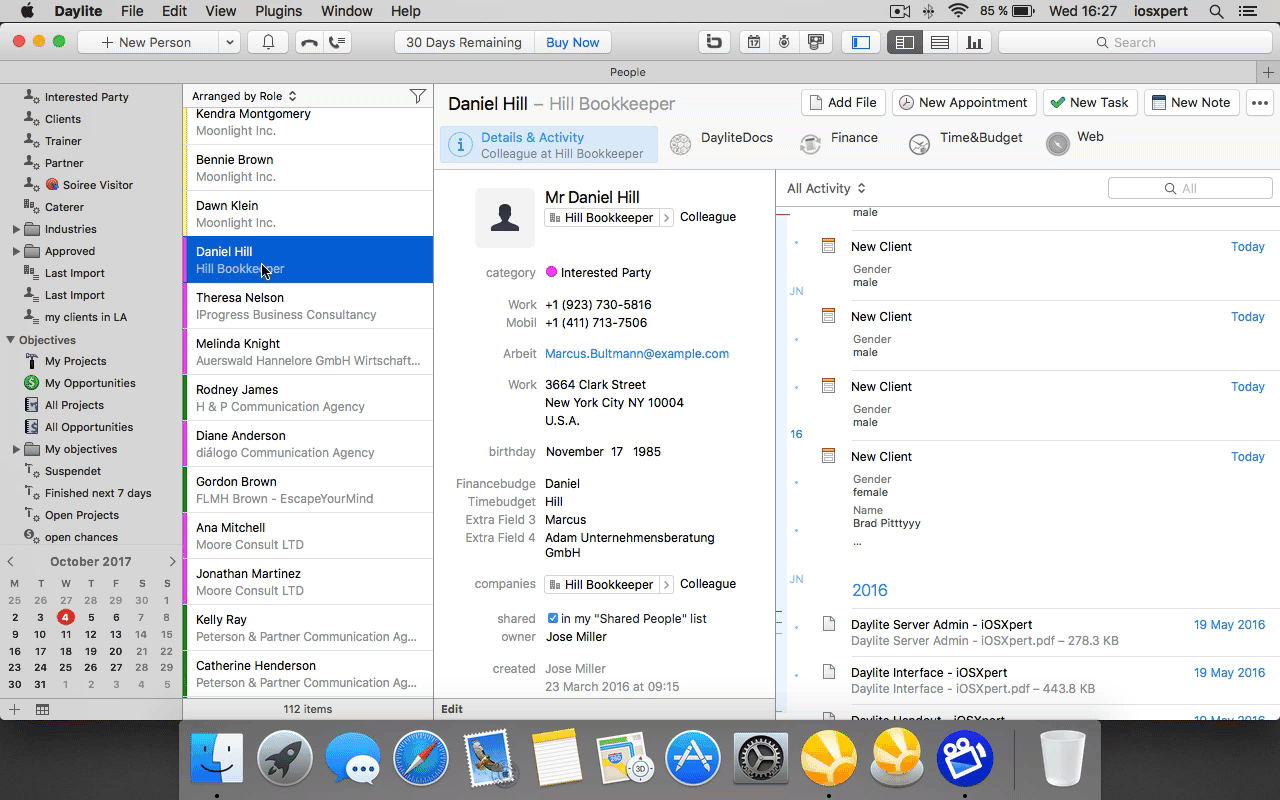Viewport: 1280px width, 800px height.
Task: Open the calendar icon in the toolbar
Action: coord(754,42)
